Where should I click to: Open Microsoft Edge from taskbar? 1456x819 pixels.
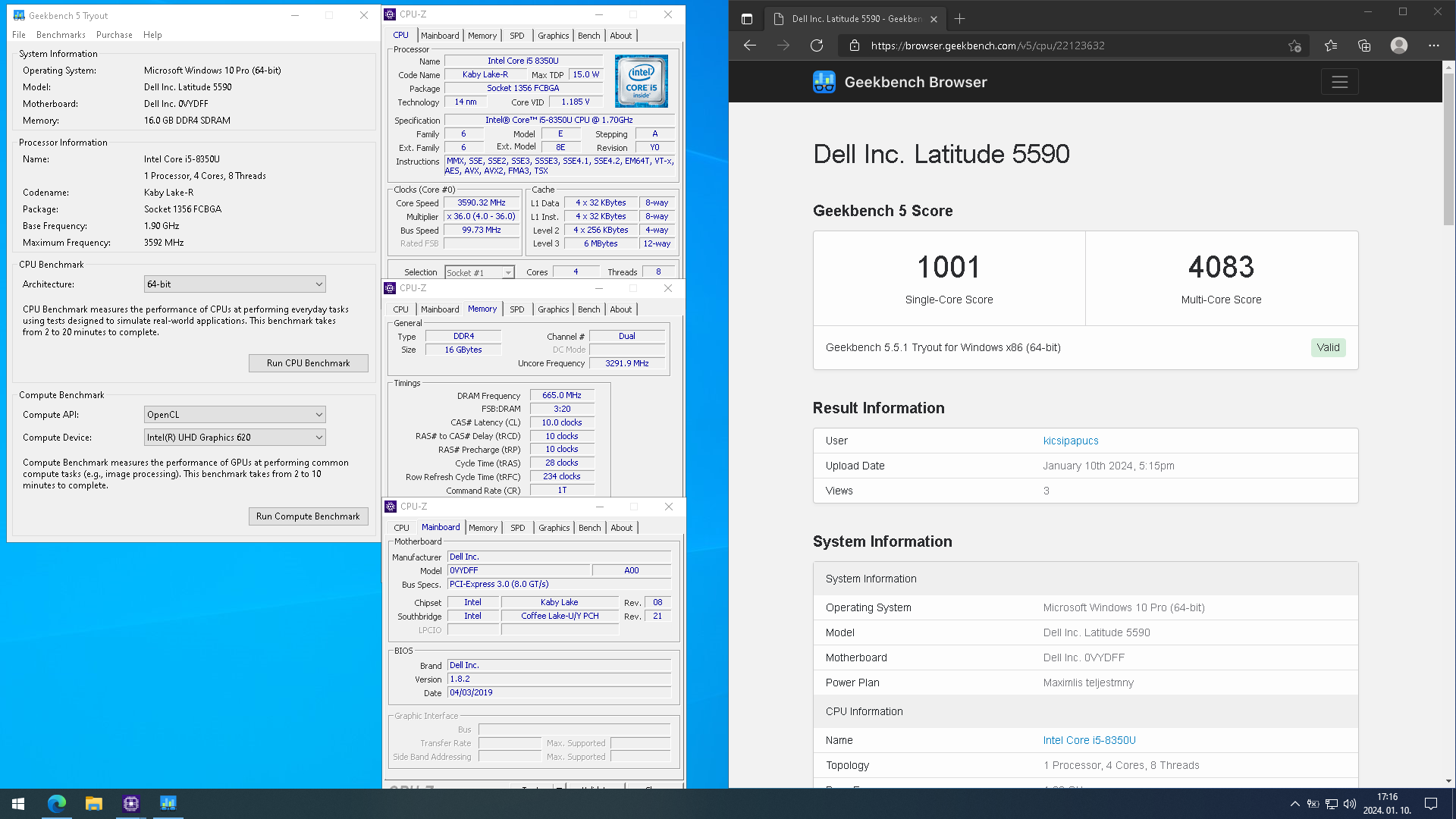[x=57, y=804]
